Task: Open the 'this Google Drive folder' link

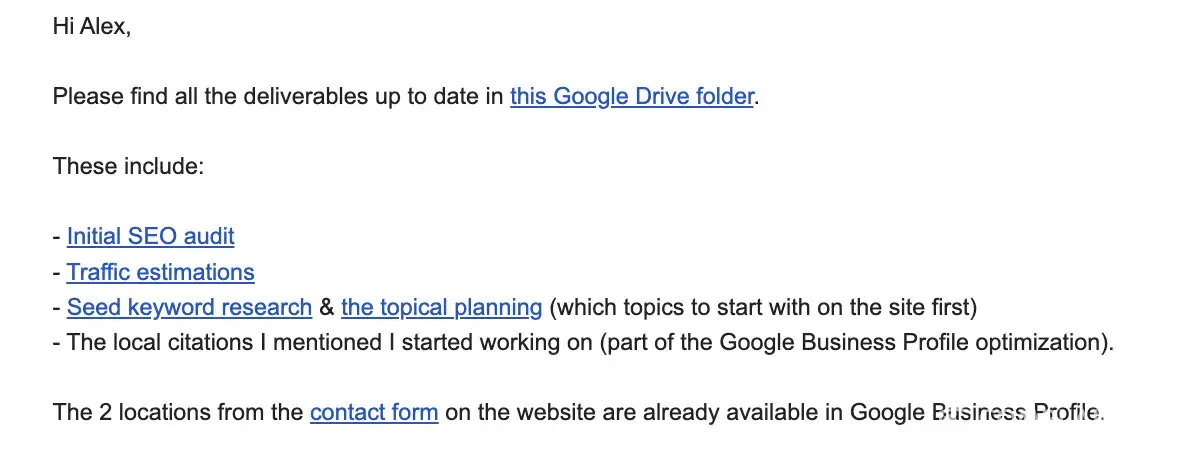Action: click(x=631, y=97)
